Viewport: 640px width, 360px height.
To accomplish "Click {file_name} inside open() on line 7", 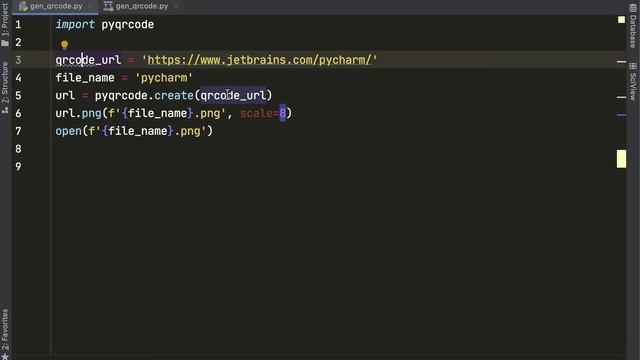I will coord(138,131).
